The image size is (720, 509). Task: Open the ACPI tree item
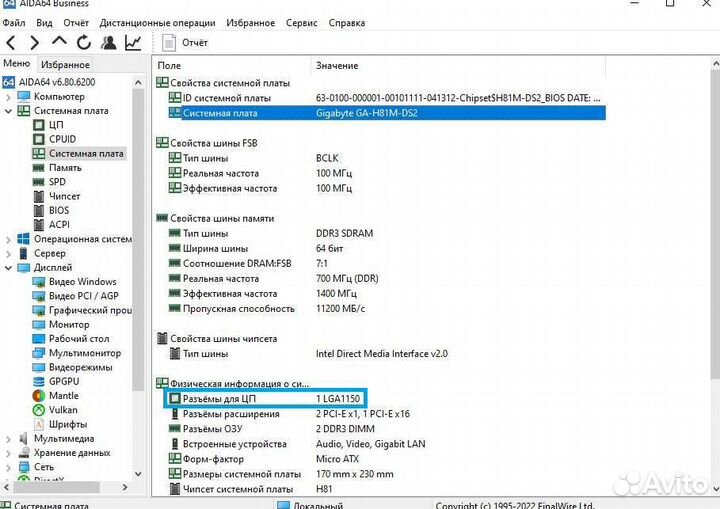(x=59, y=225)
